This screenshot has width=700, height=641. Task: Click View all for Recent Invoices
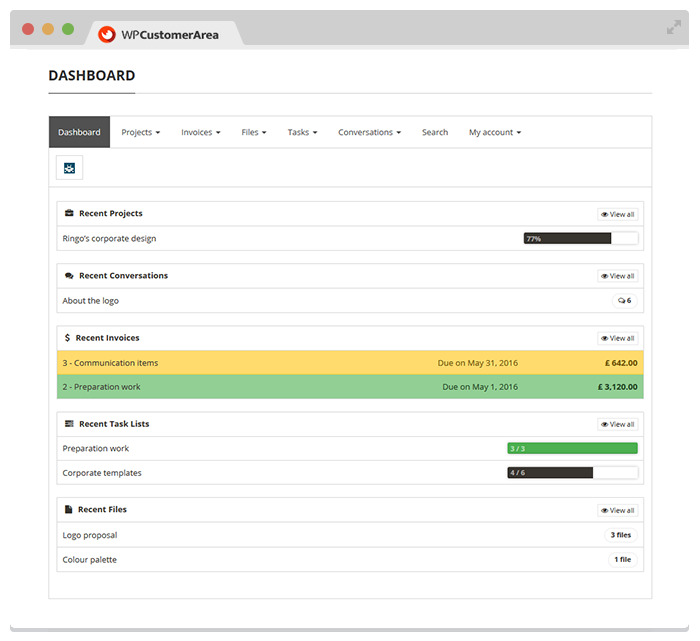click(617, 338)
